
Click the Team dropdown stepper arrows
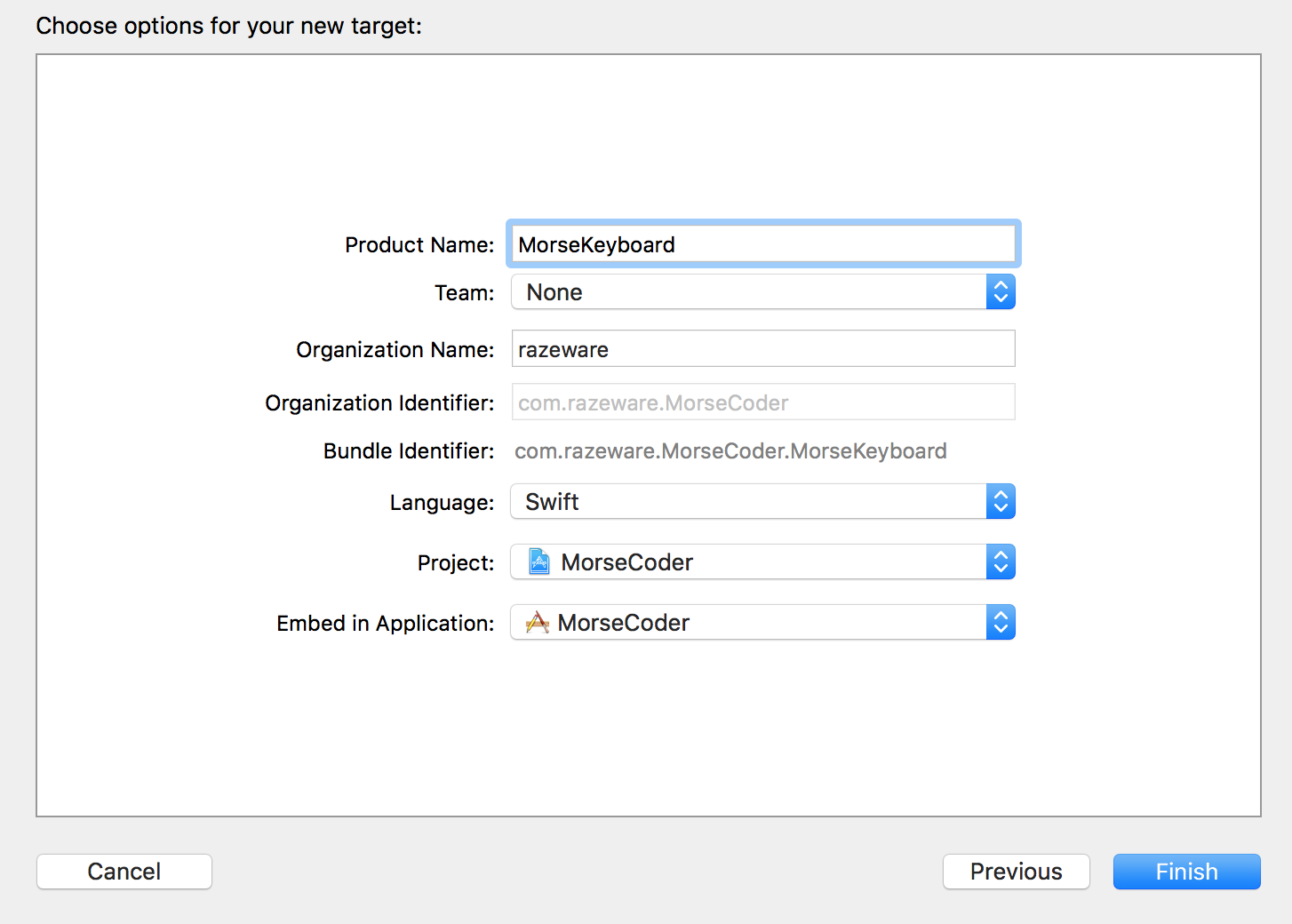(x=1001, y=291)
